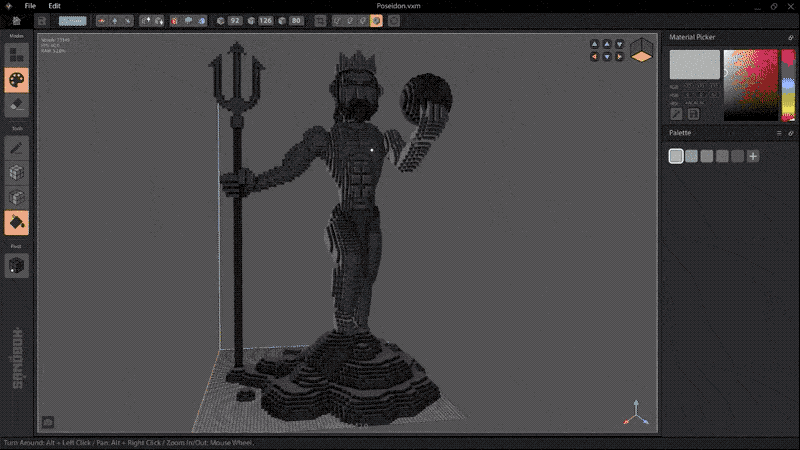Select the third lighting bulb option
800x450 pixels.
(x=363, y=21)
